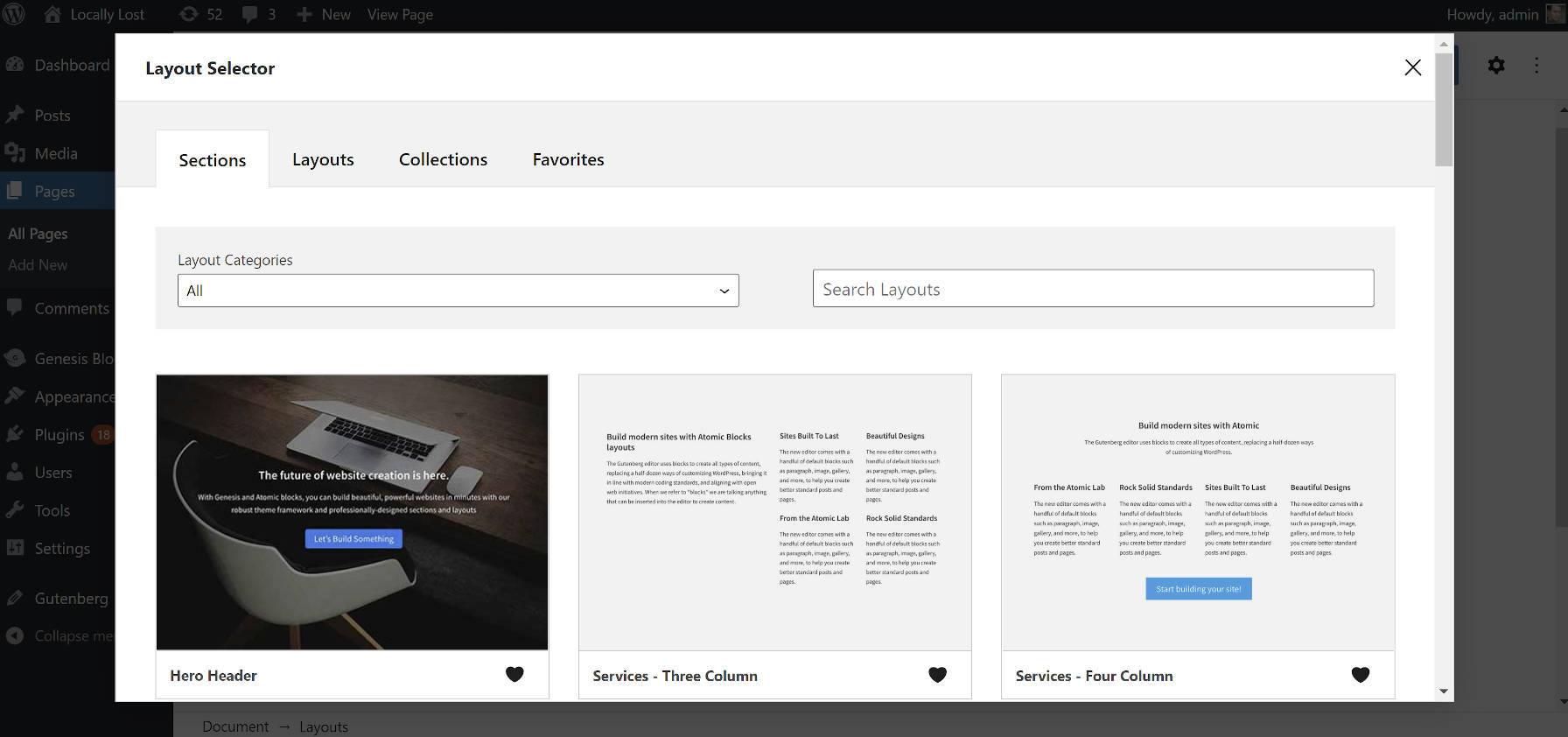The image size is (1568, 737).
Task: Click the Hero Header title text
Action: pos(213,676)
